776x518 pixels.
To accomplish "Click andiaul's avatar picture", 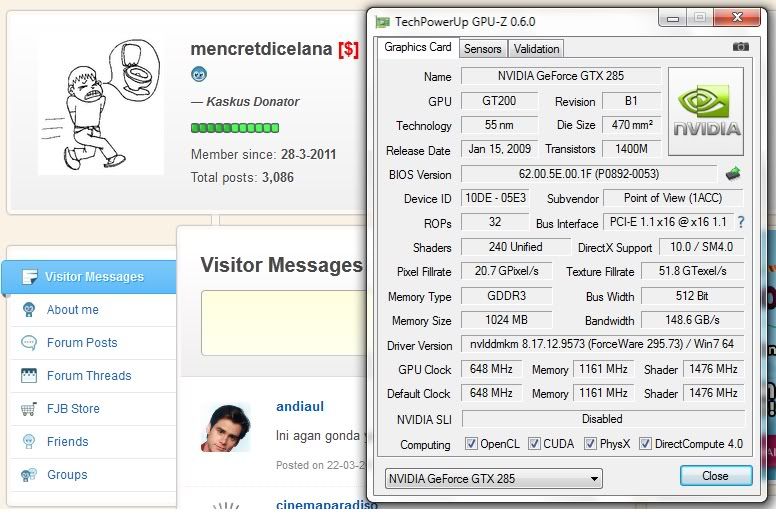I will 226,428.
